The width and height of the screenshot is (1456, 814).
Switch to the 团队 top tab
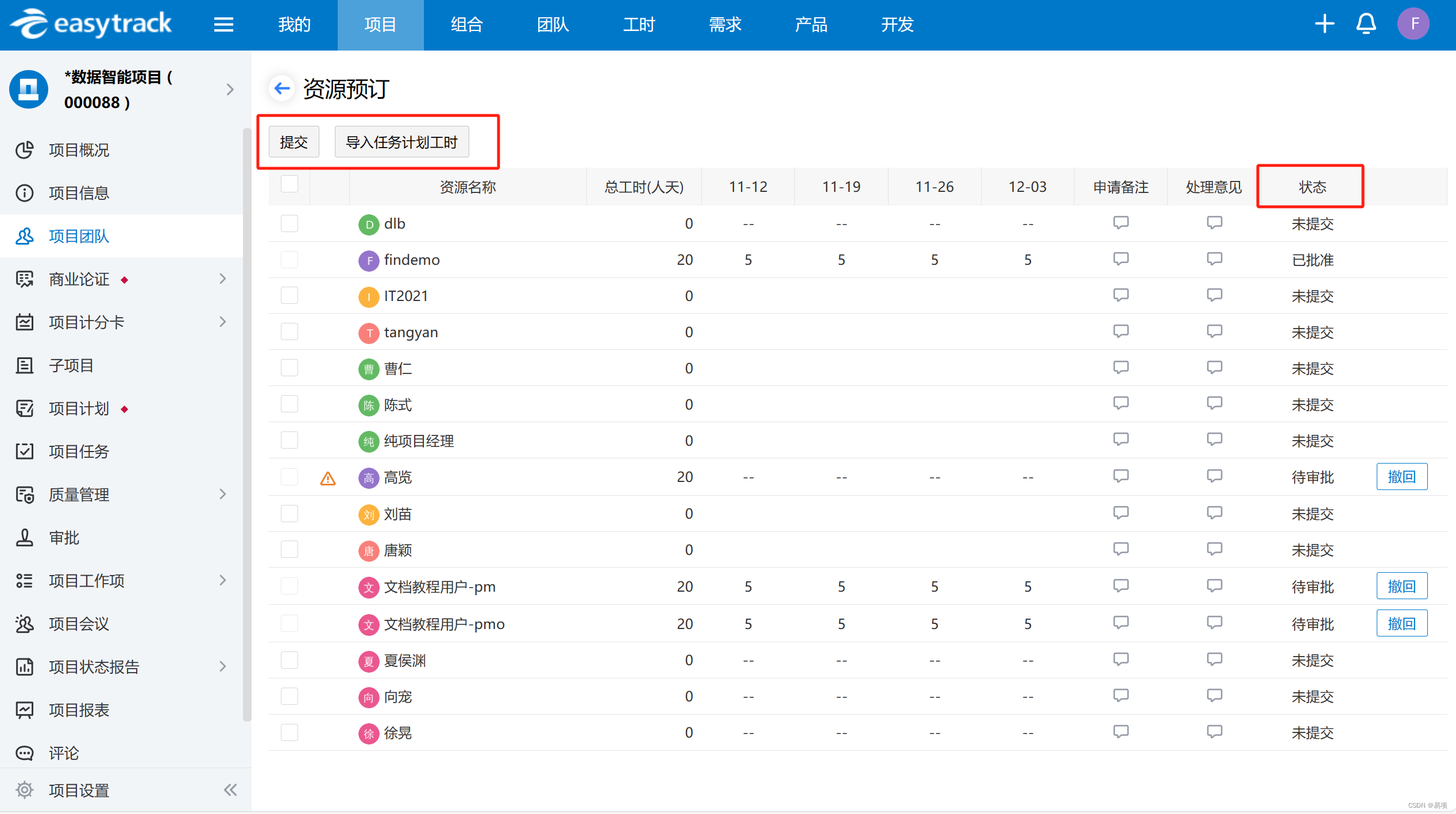click(x=553, y=25)
